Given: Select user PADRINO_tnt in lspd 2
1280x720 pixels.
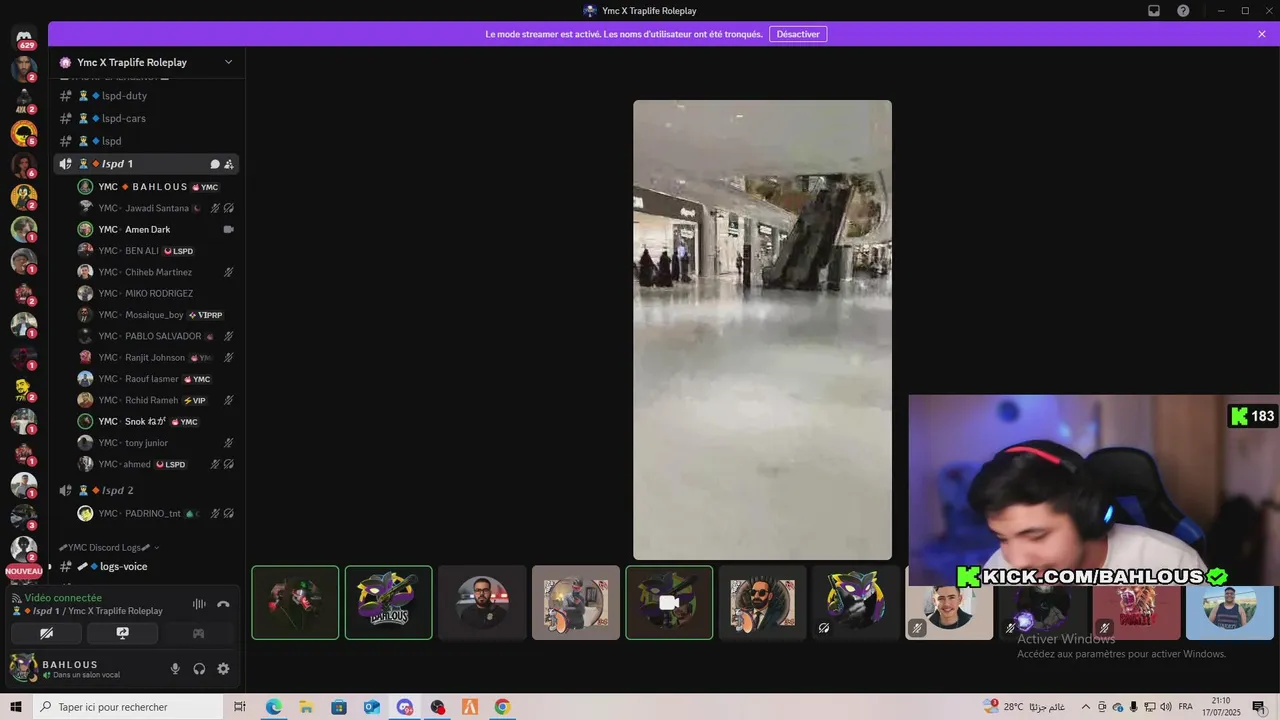Looking at the screenshot, I should [x=156, y=513].
